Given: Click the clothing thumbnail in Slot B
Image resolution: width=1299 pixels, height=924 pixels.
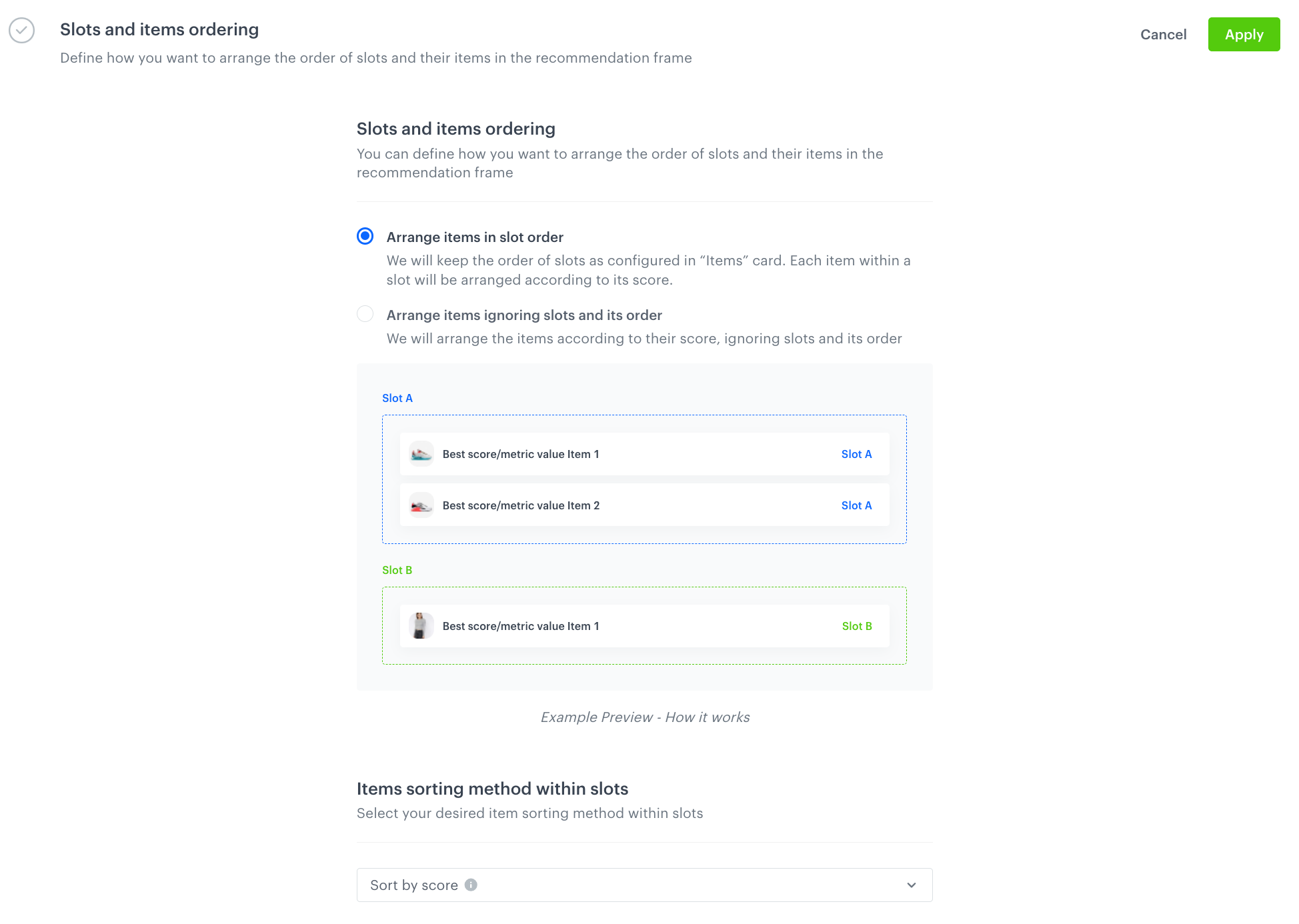Looking at the screenshot, I should 420,625.
